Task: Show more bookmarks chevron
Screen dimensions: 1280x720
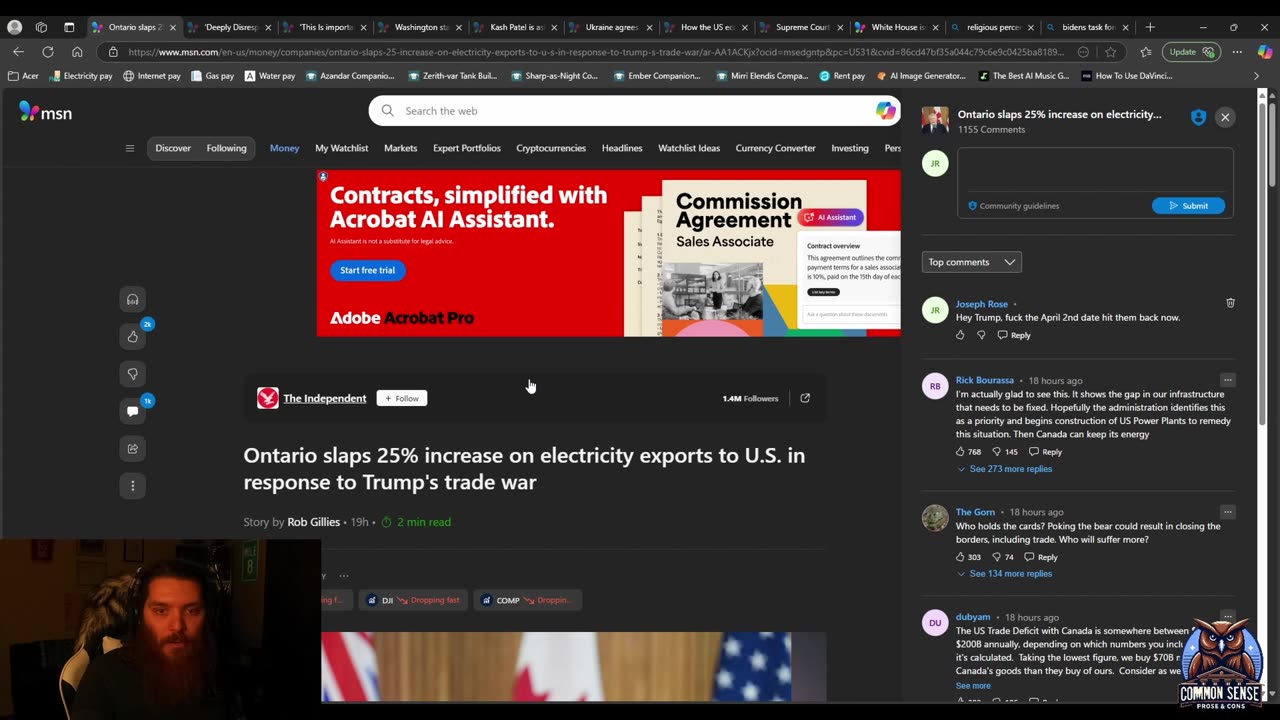Action: [1257, 76]
